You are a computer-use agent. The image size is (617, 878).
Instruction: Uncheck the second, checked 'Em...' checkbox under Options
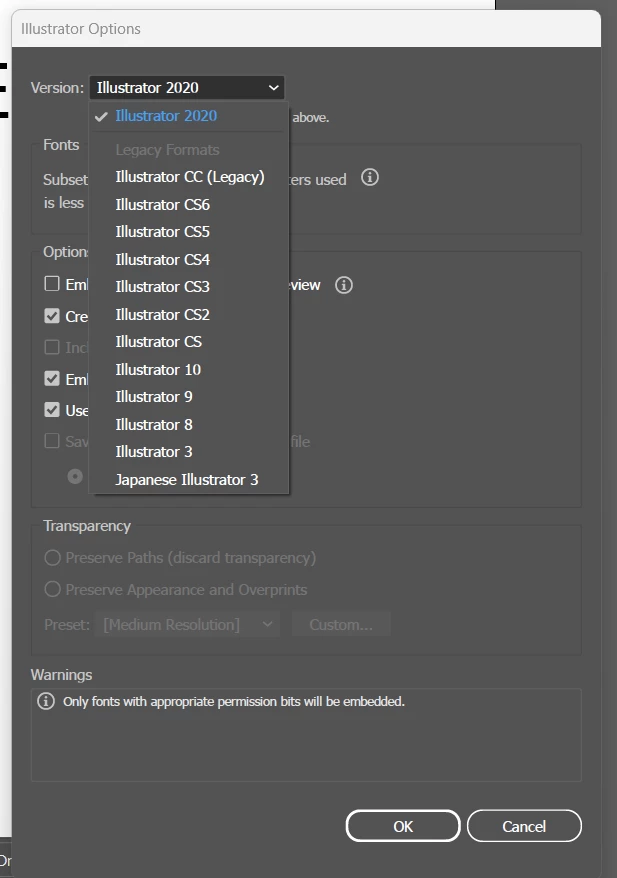pos(52,379)
